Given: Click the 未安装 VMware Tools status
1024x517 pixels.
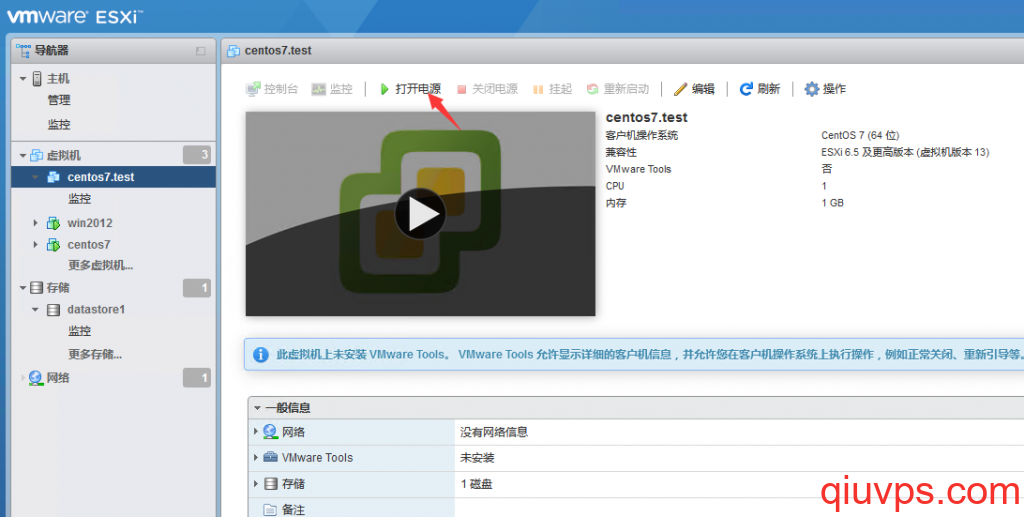Looking at the screenshot, I should [x=477, y=458].
